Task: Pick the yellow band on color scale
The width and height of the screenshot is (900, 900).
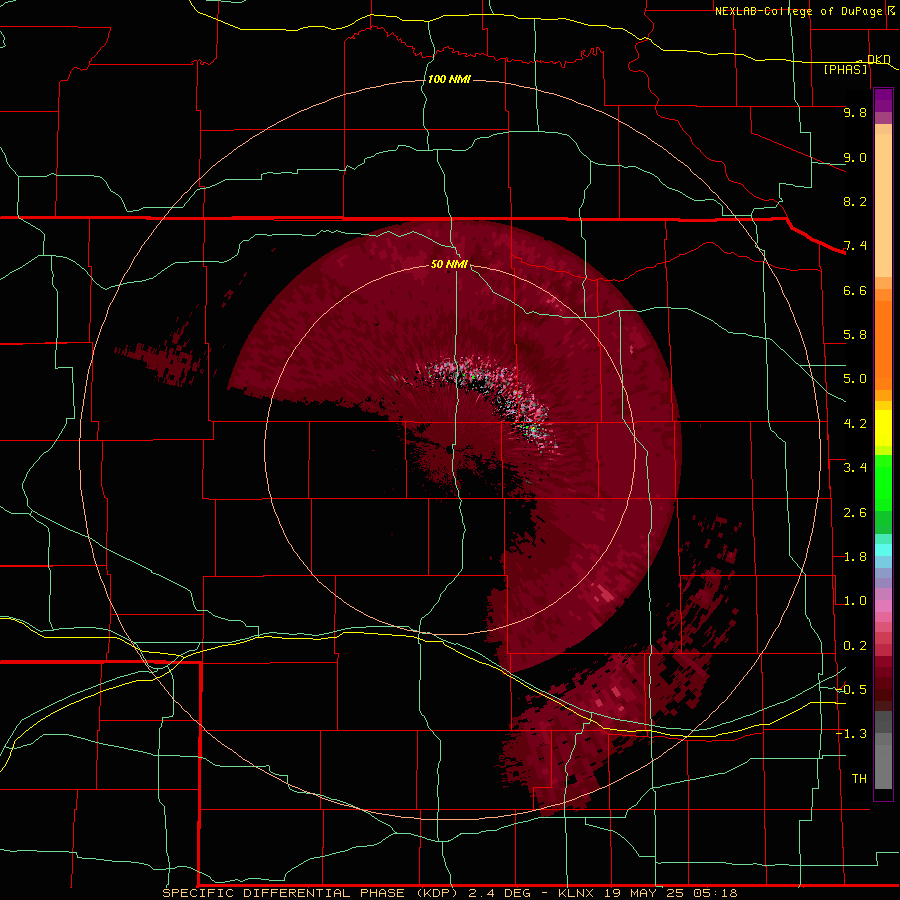Action: click(883, 428)
